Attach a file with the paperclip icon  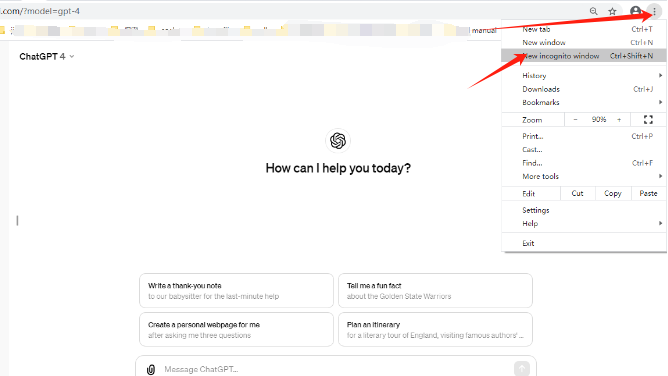(151, 369)
